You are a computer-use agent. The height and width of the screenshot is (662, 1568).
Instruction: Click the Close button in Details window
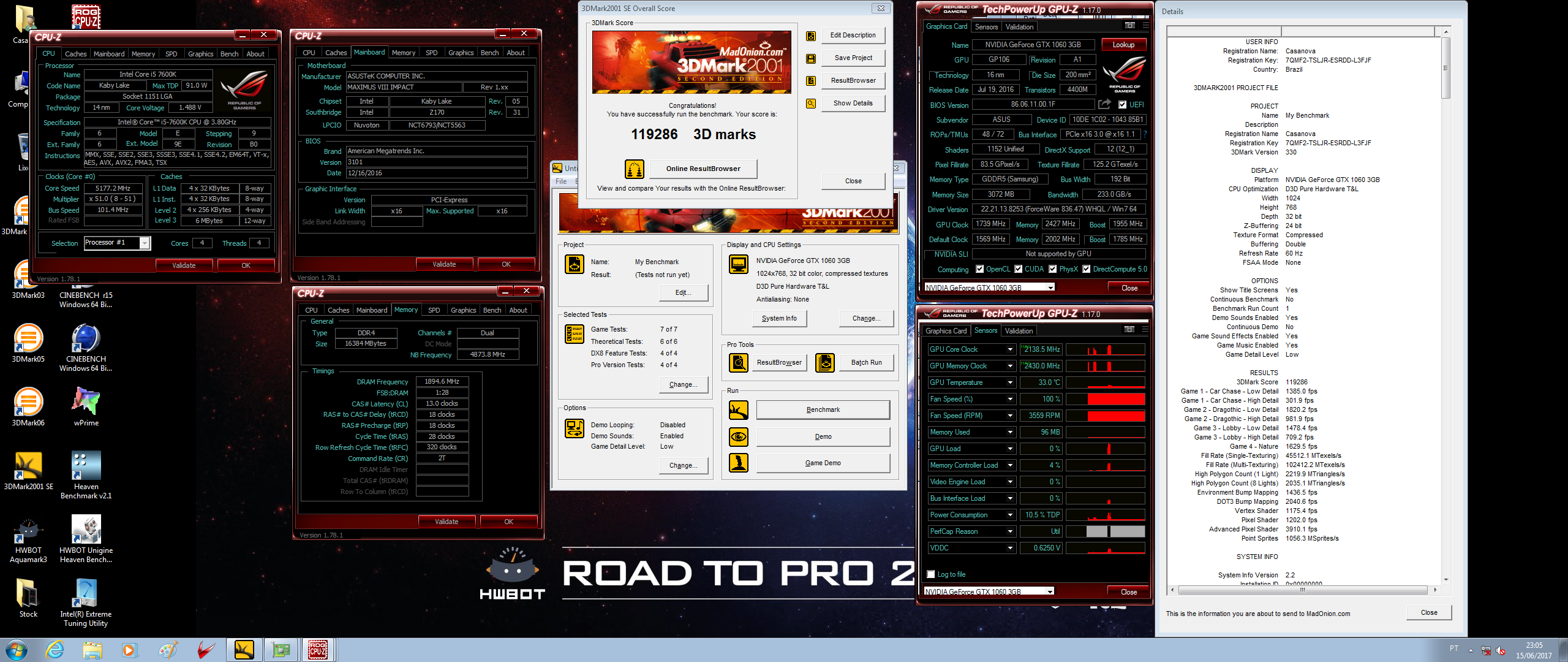(1429, 612)
